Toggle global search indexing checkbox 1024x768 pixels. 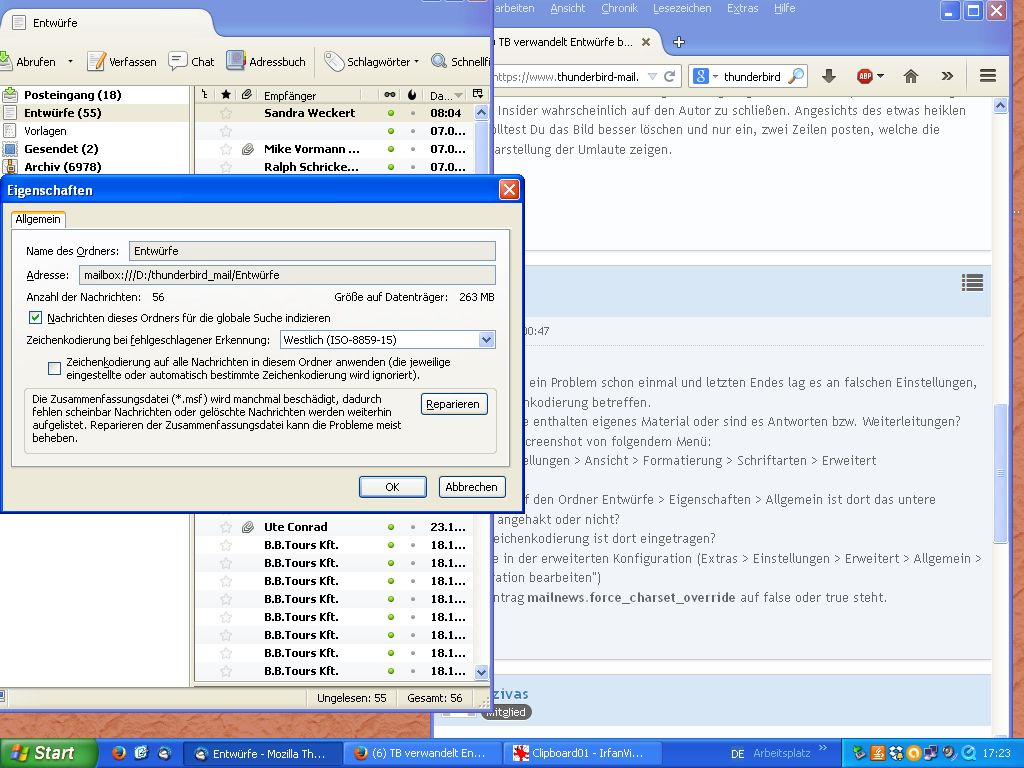36,318
